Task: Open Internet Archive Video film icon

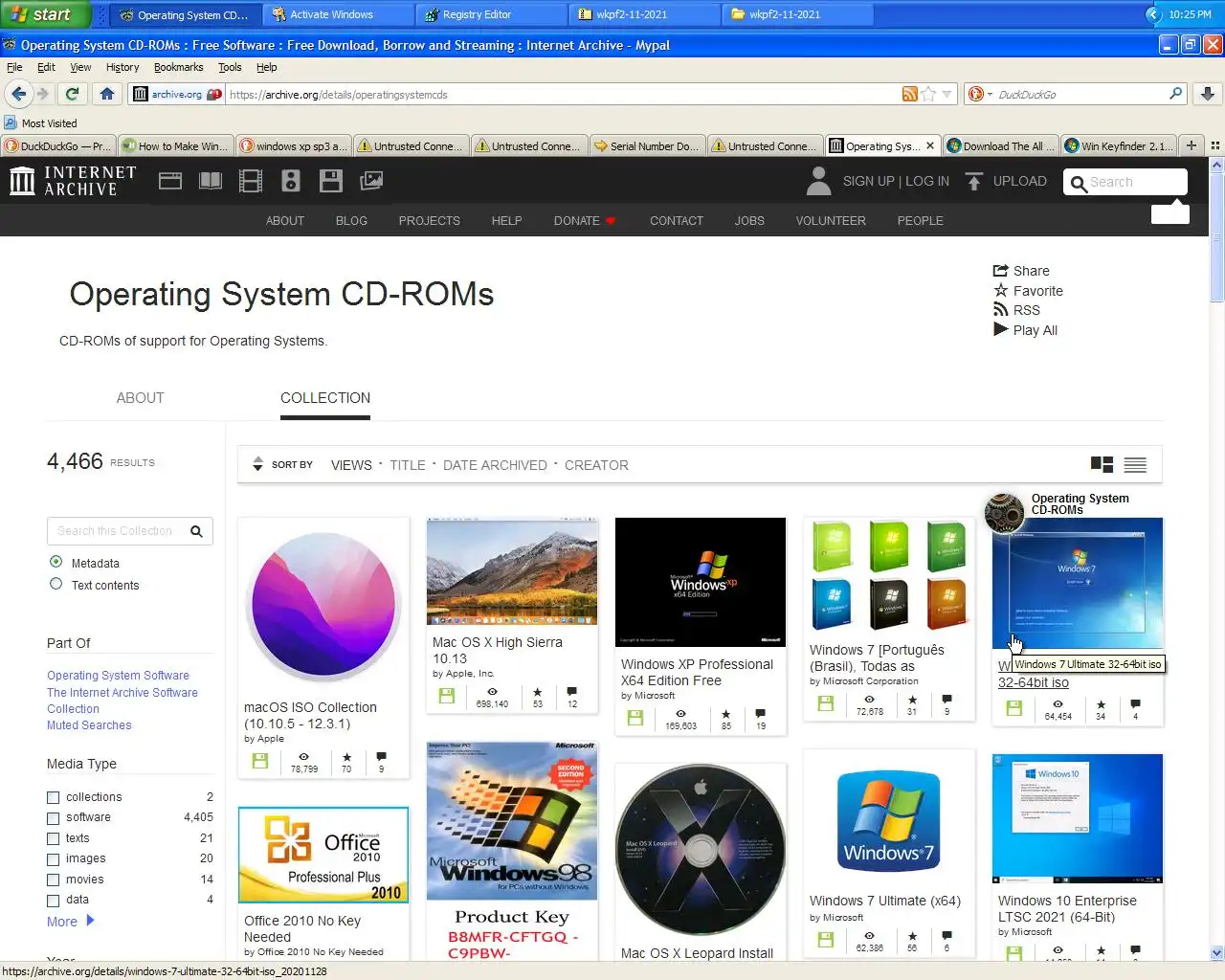Action: pos(251,181)
